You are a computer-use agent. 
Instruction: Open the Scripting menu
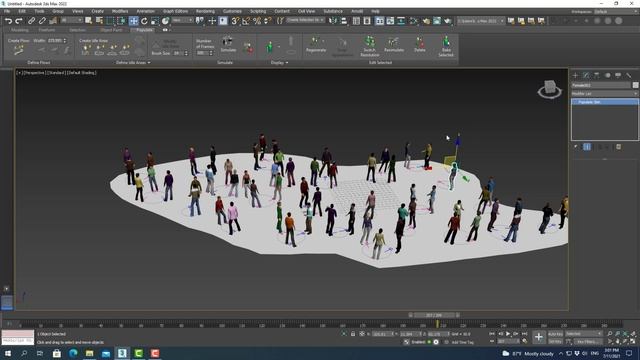coord(258,11)
